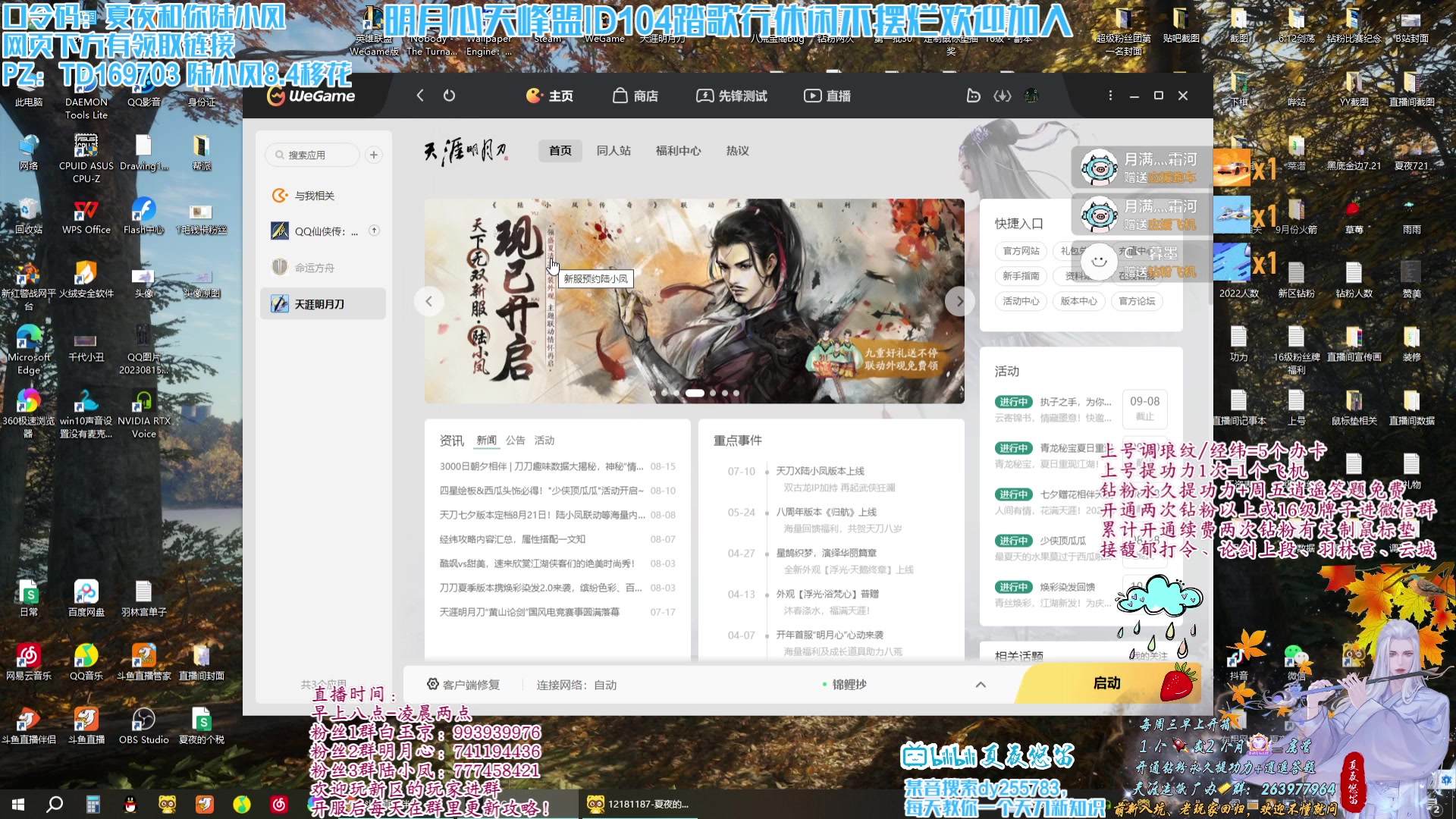Screen dimensions: 1456x819
Task: Expand the 锦鲤抄 server selector chevron
Action: pos(981,685)
